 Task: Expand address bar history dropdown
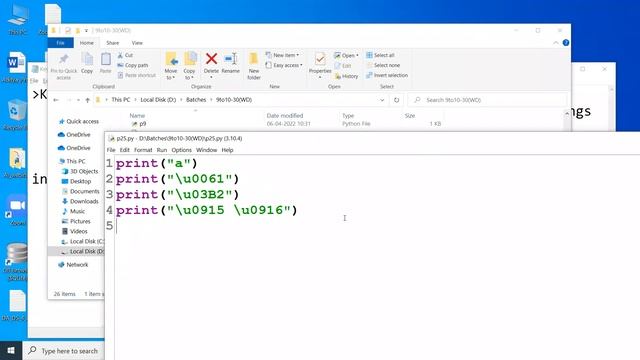(382, 100)
